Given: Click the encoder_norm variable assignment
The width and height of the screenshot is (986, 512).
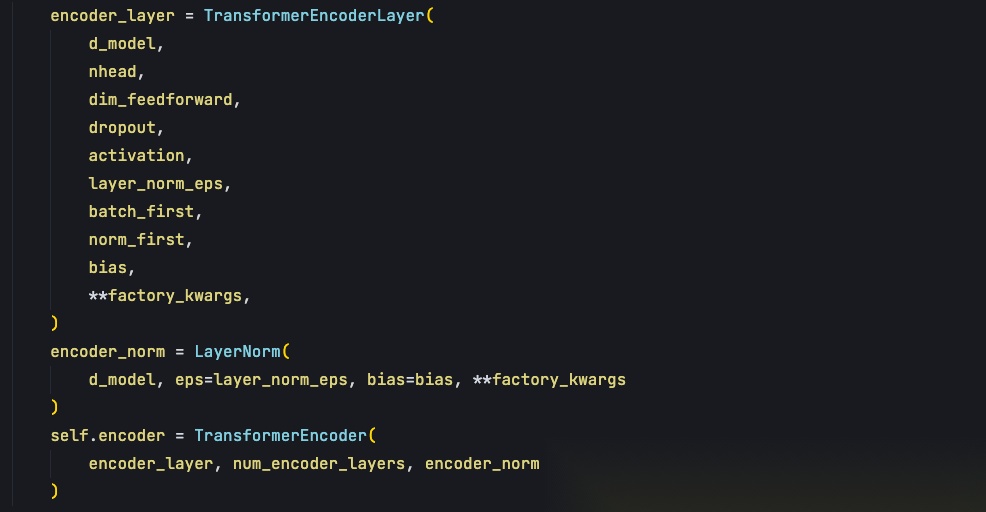Looking at the screenshot, I should (108, 352).
